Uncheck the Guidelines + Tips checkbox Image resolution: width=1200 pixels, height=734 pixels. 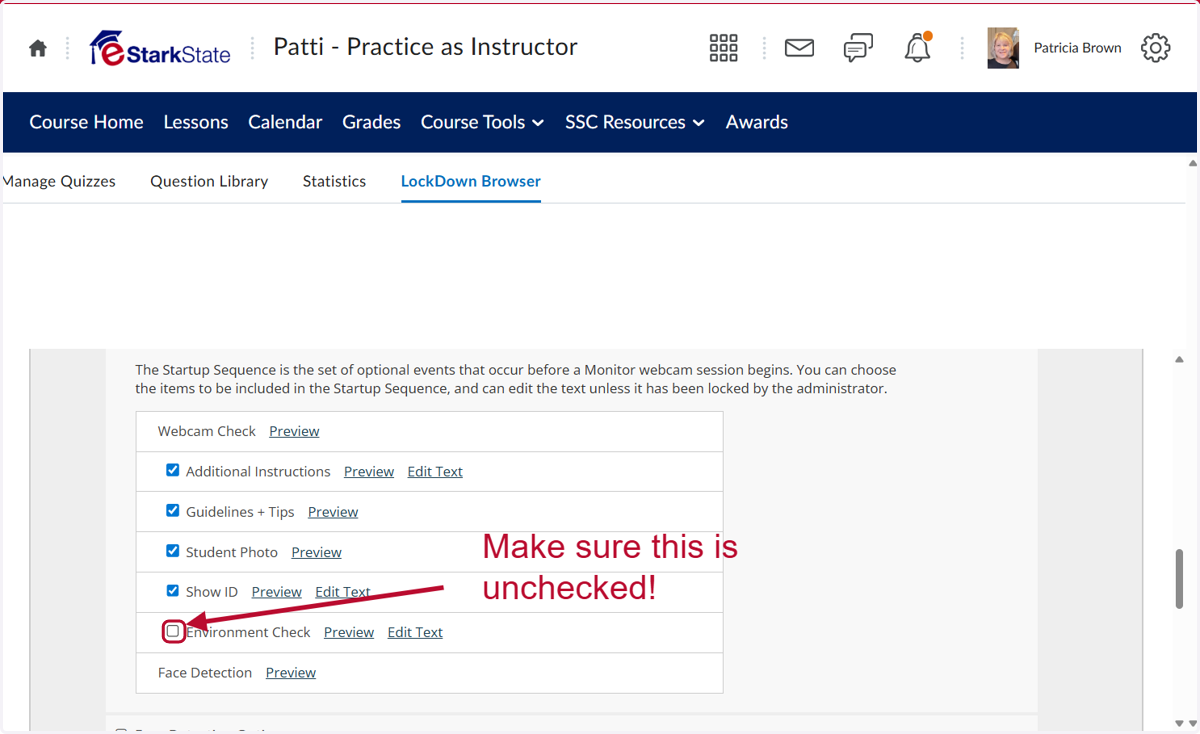(173, 510)
